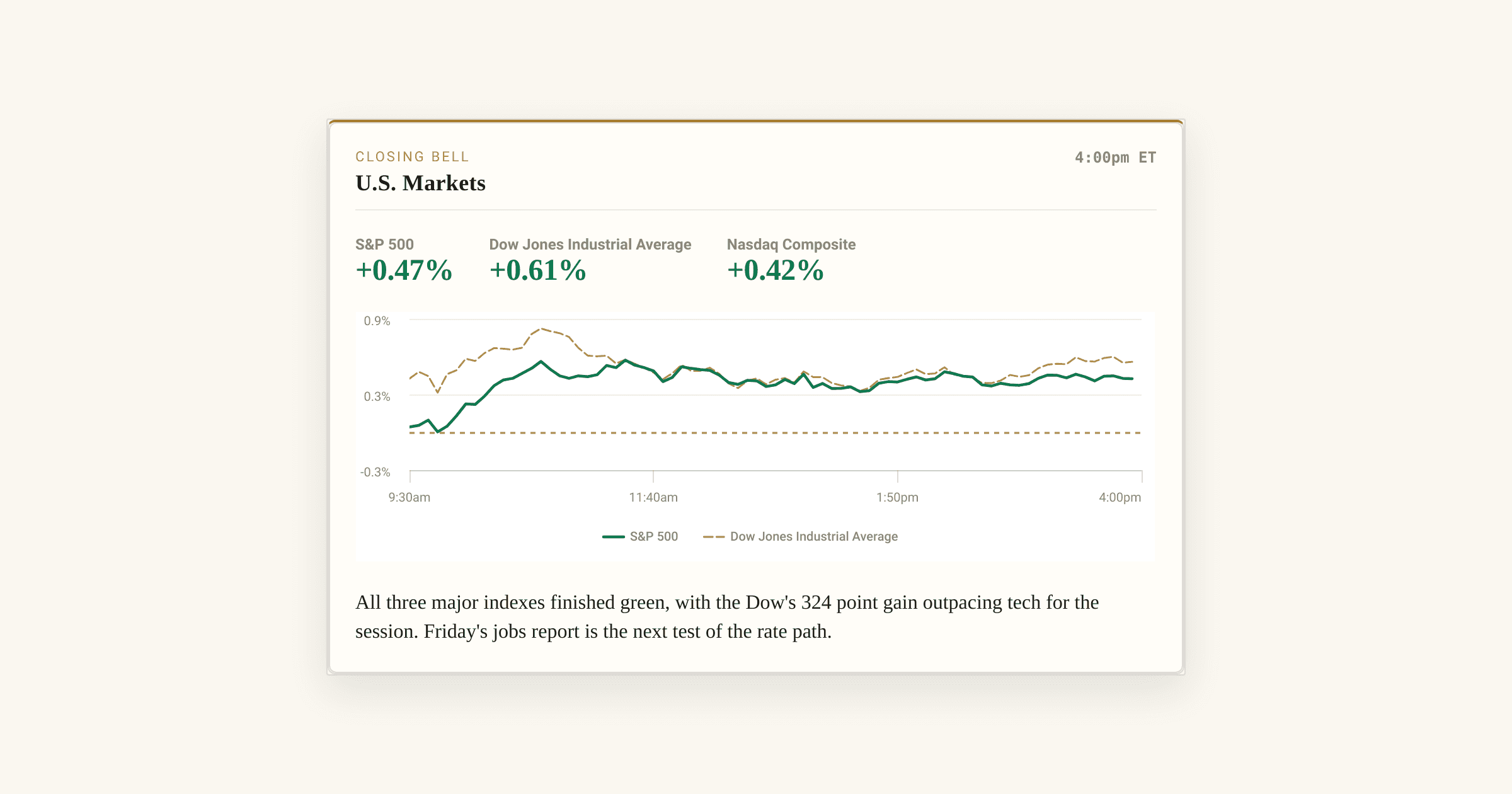Click the 4:00pm ET timestamp

[x=1115, y=158]
